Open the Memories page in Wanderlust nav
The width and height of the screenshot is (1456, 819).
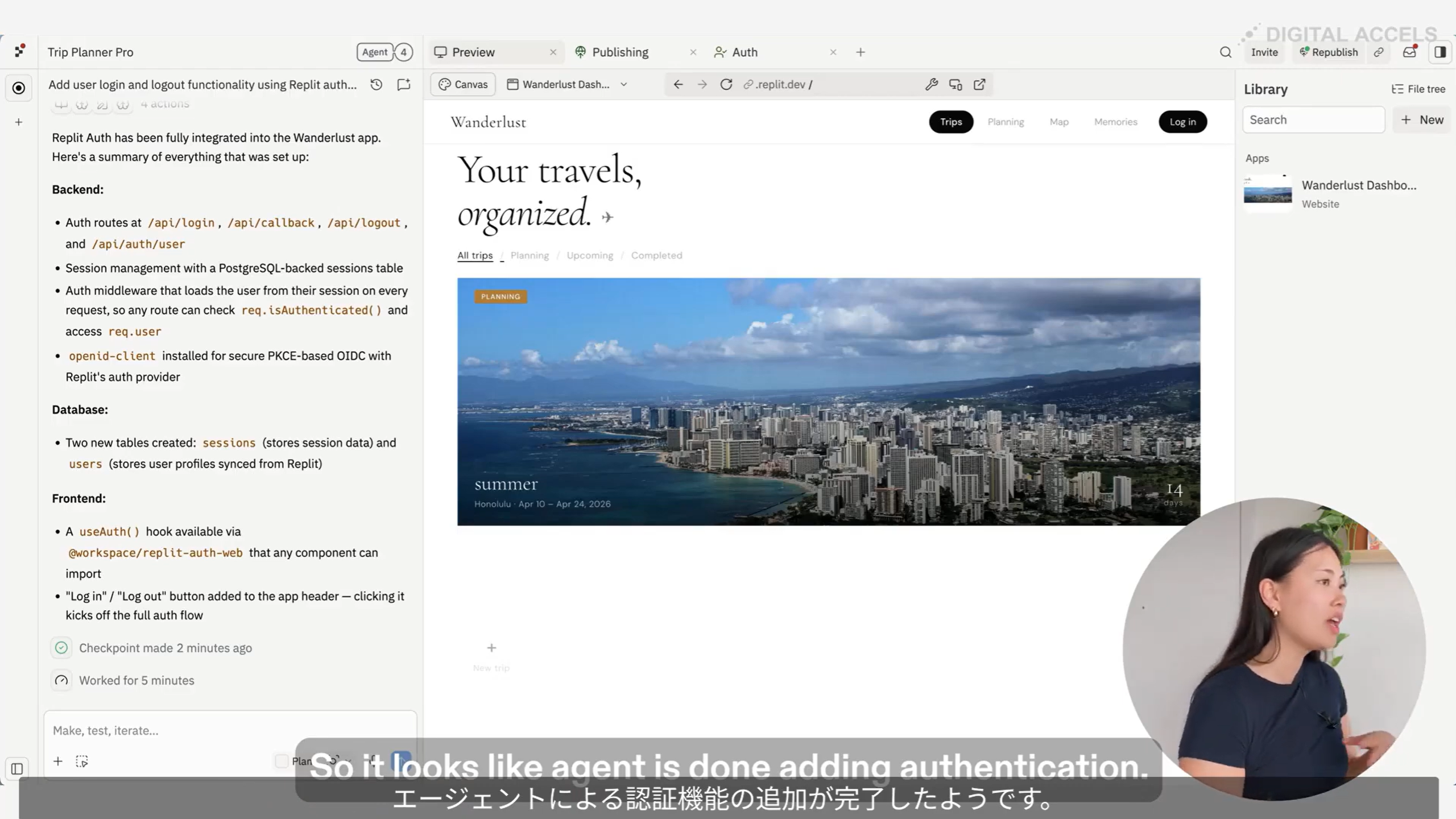pos(1116,122)
